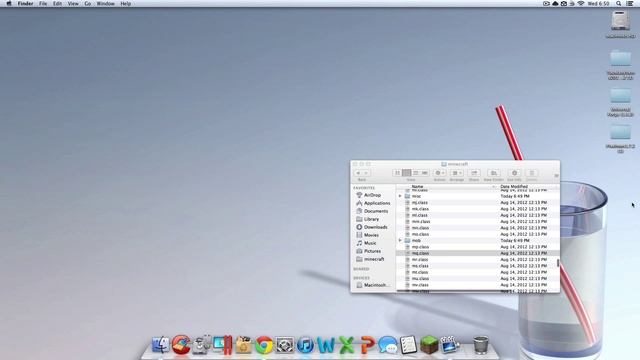Screen dimensions: 640x360
Task: Open the Go menu
Action: [88, 3]
